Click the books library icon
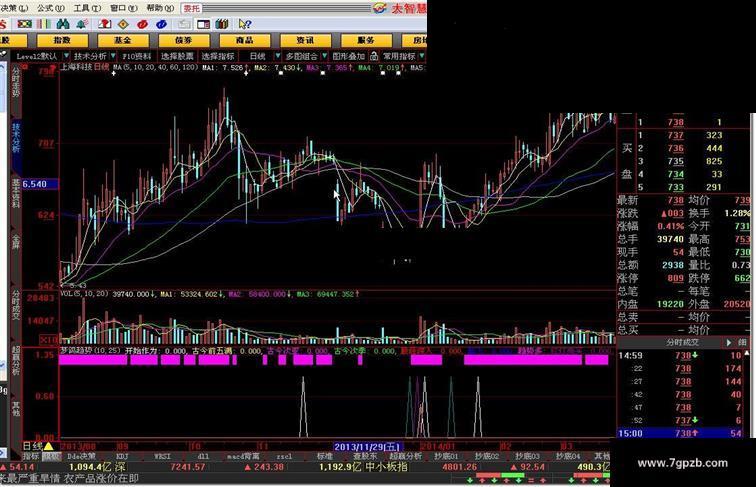 (222, 24)
